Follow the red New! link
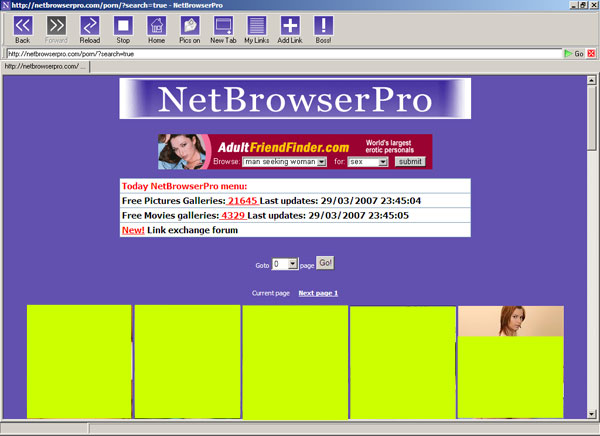Viewport: 600px width, 436px height. 133,230
